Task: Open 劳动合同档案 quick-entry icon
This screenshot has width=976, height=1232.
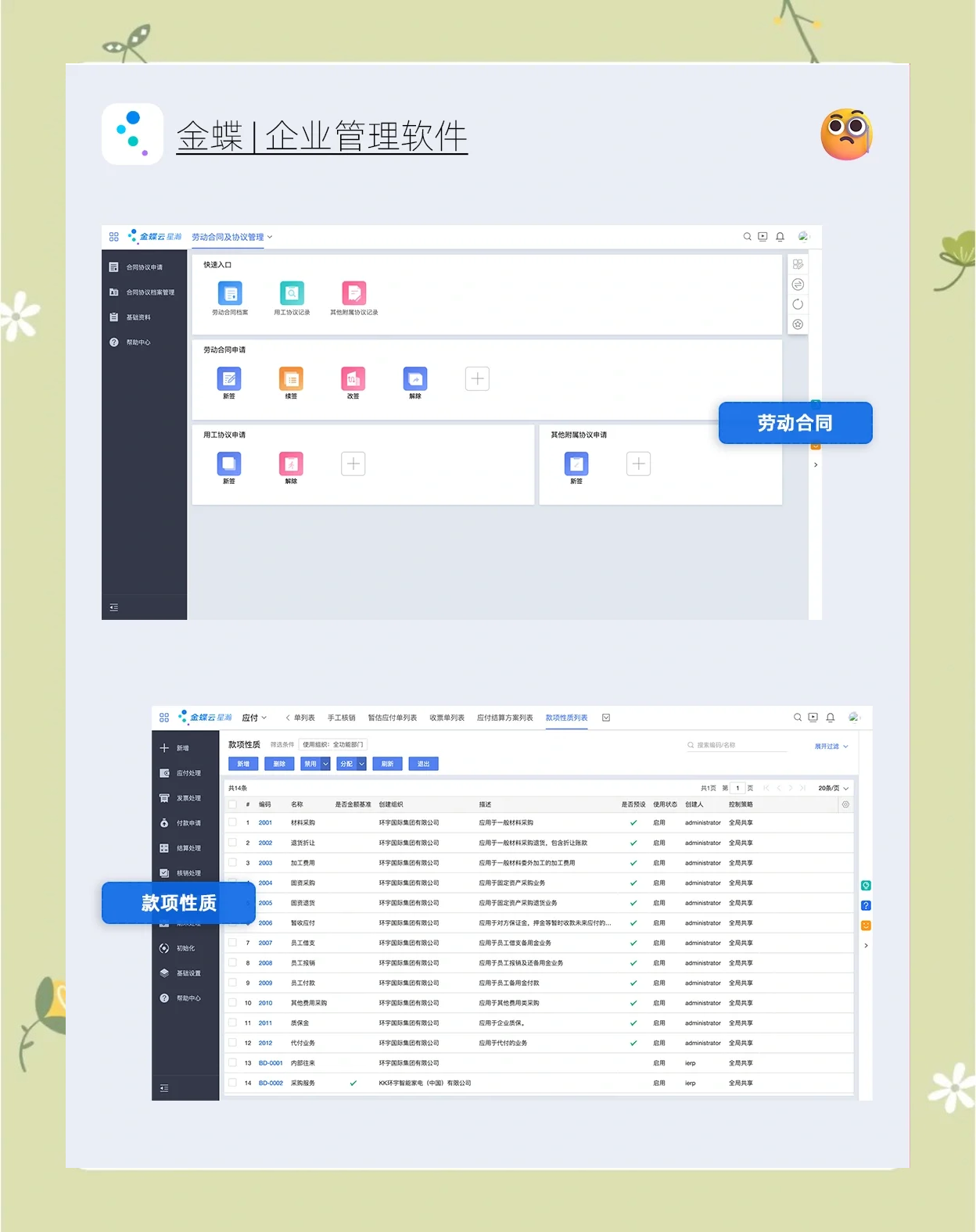Action: click(230, 293)
